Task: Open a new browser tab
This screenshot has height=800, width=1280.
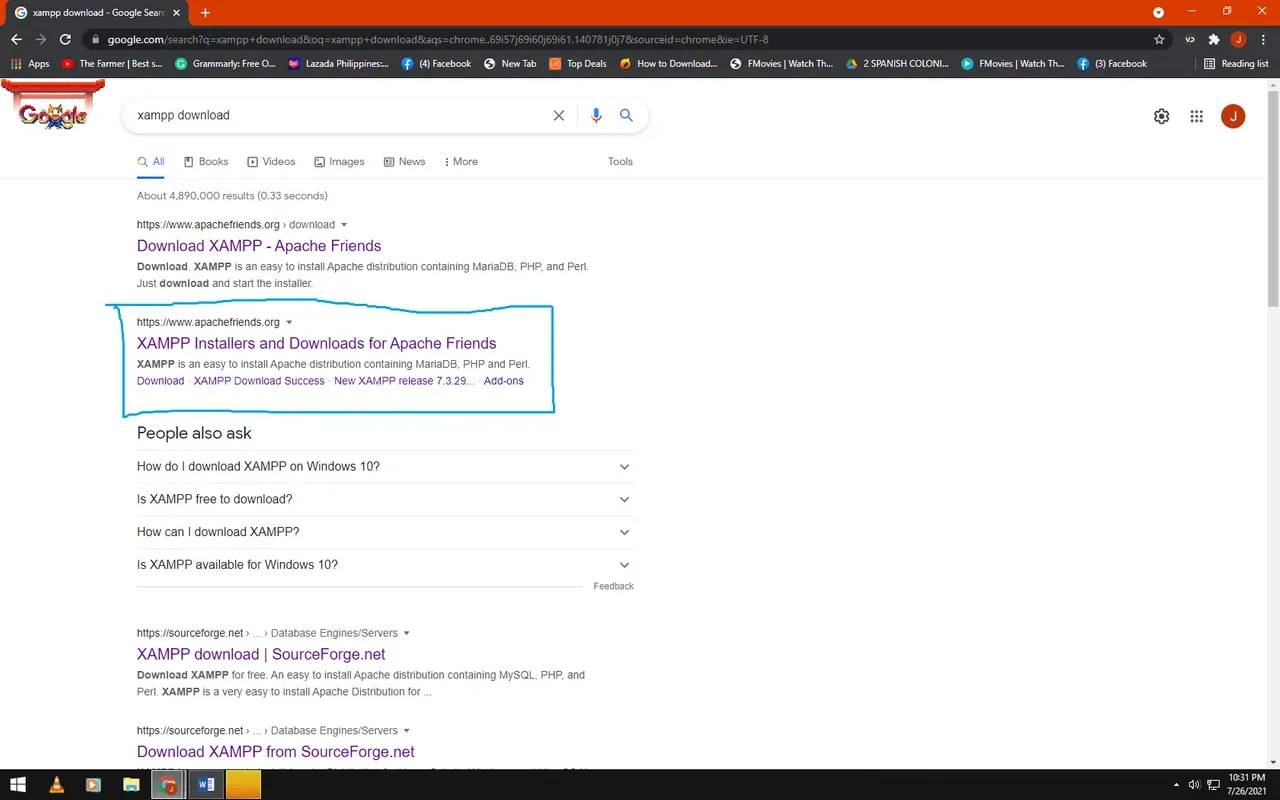Action: coord(205,12)
